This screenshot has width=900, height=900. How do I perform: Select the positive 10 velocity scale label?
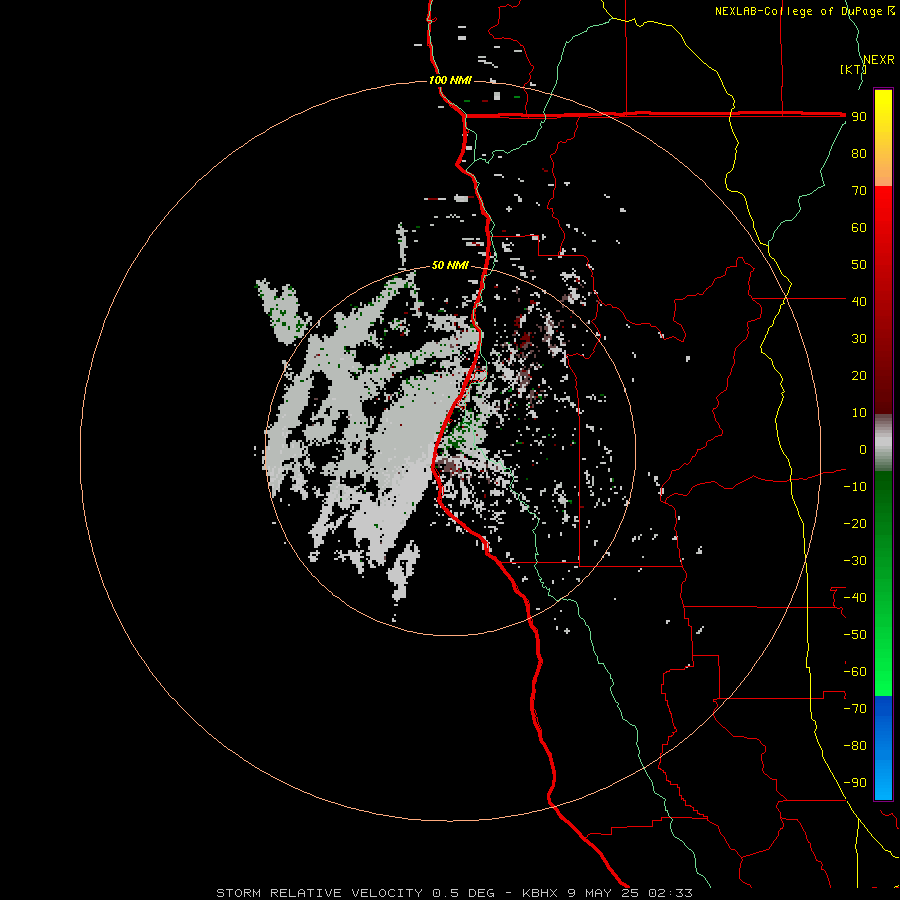pos(859,413)
